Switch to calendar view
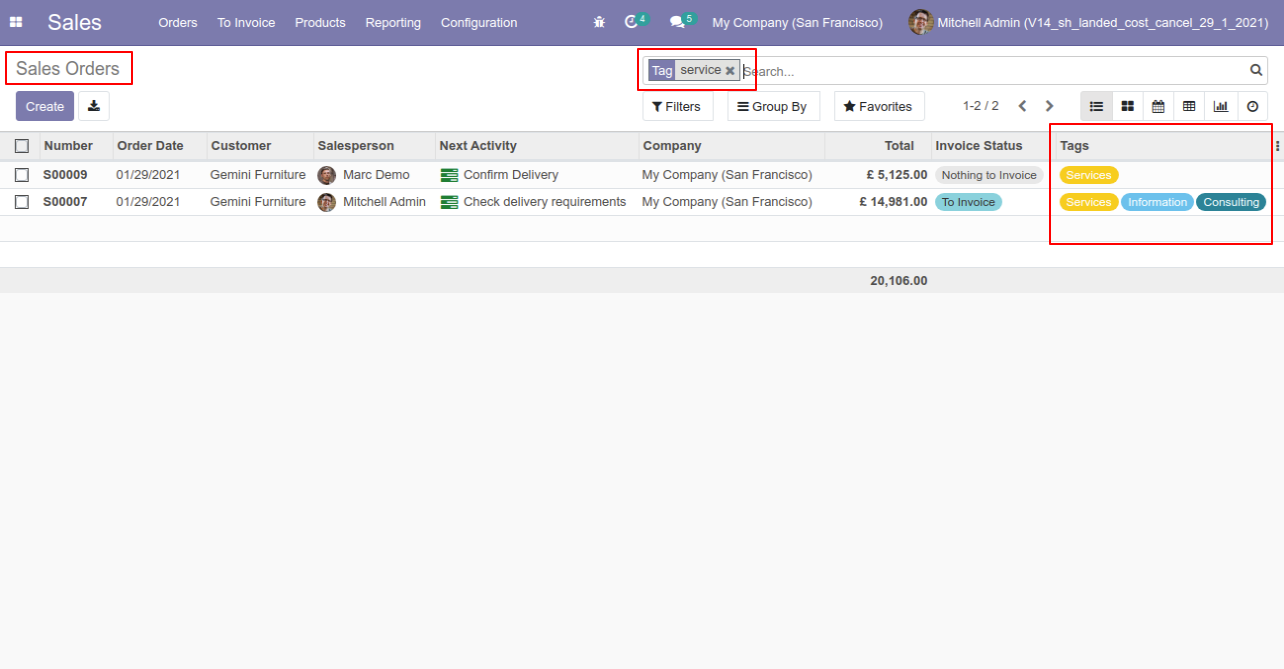The width and height of the screenshot is (1284, 669). (1158, 106)
